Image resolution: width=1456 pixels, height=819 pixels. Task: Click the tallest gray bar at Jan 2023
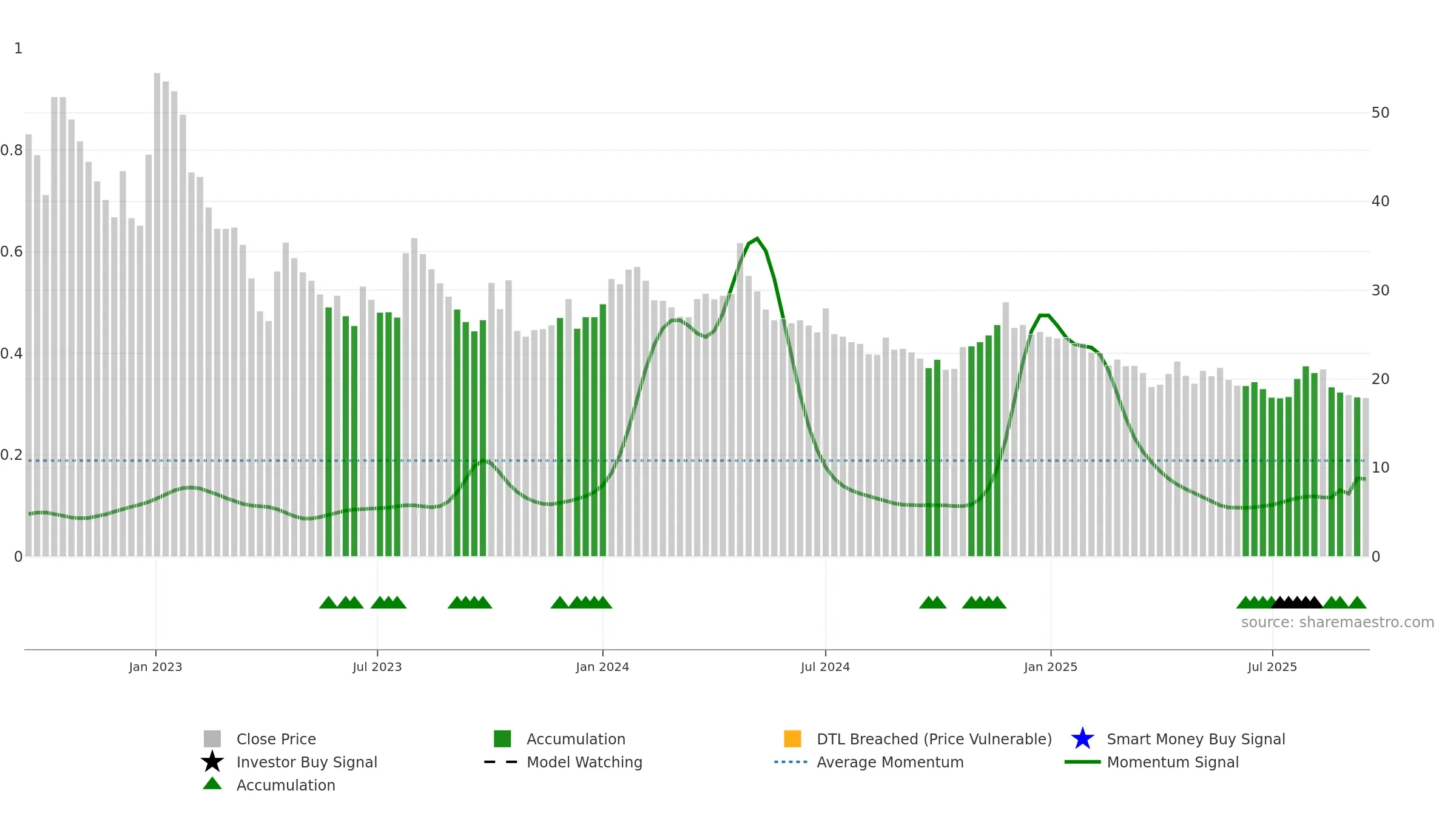(x=157, y=314)
